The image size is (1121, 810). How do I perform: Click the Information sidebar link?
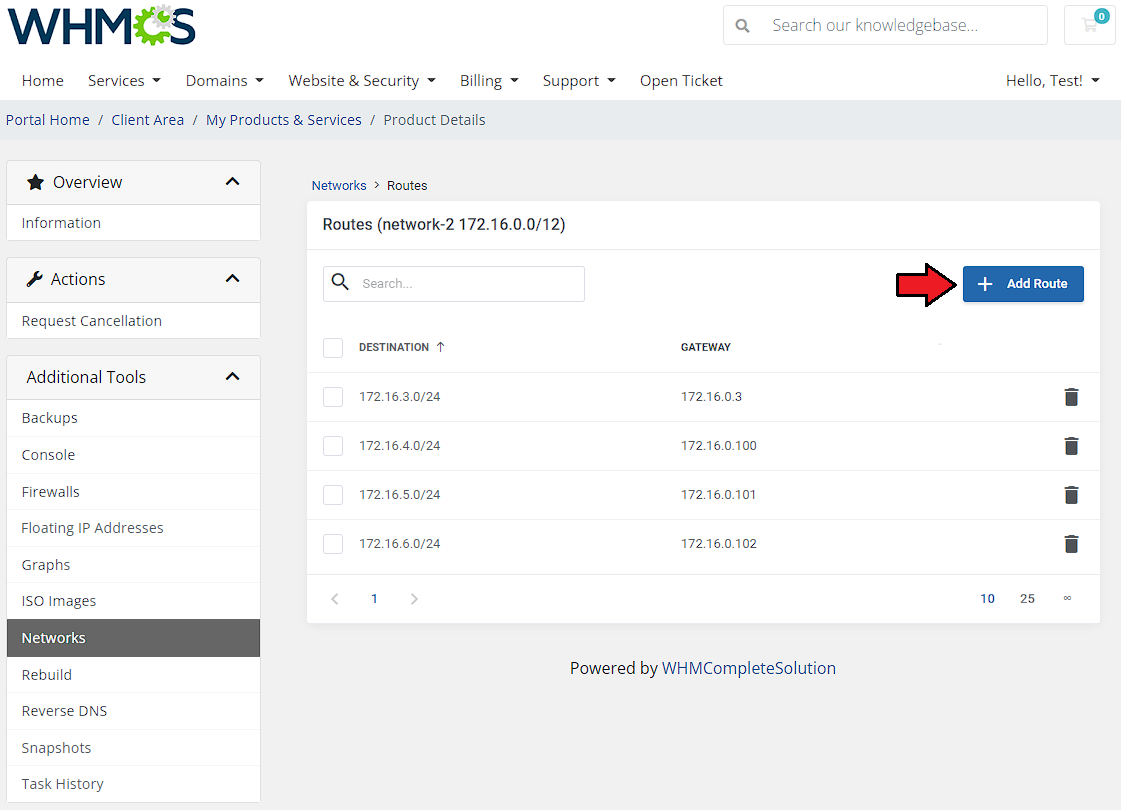pos(133,223)
